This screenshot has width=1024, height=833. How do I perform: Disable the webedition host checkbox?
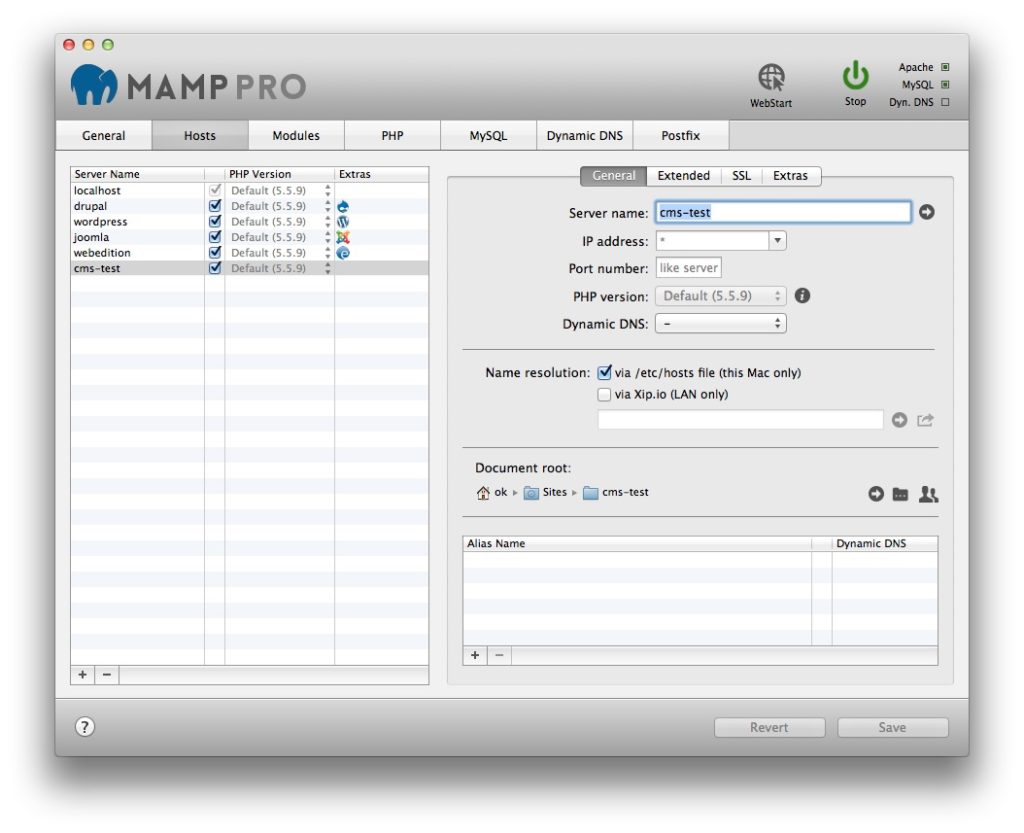coord(215,253)
